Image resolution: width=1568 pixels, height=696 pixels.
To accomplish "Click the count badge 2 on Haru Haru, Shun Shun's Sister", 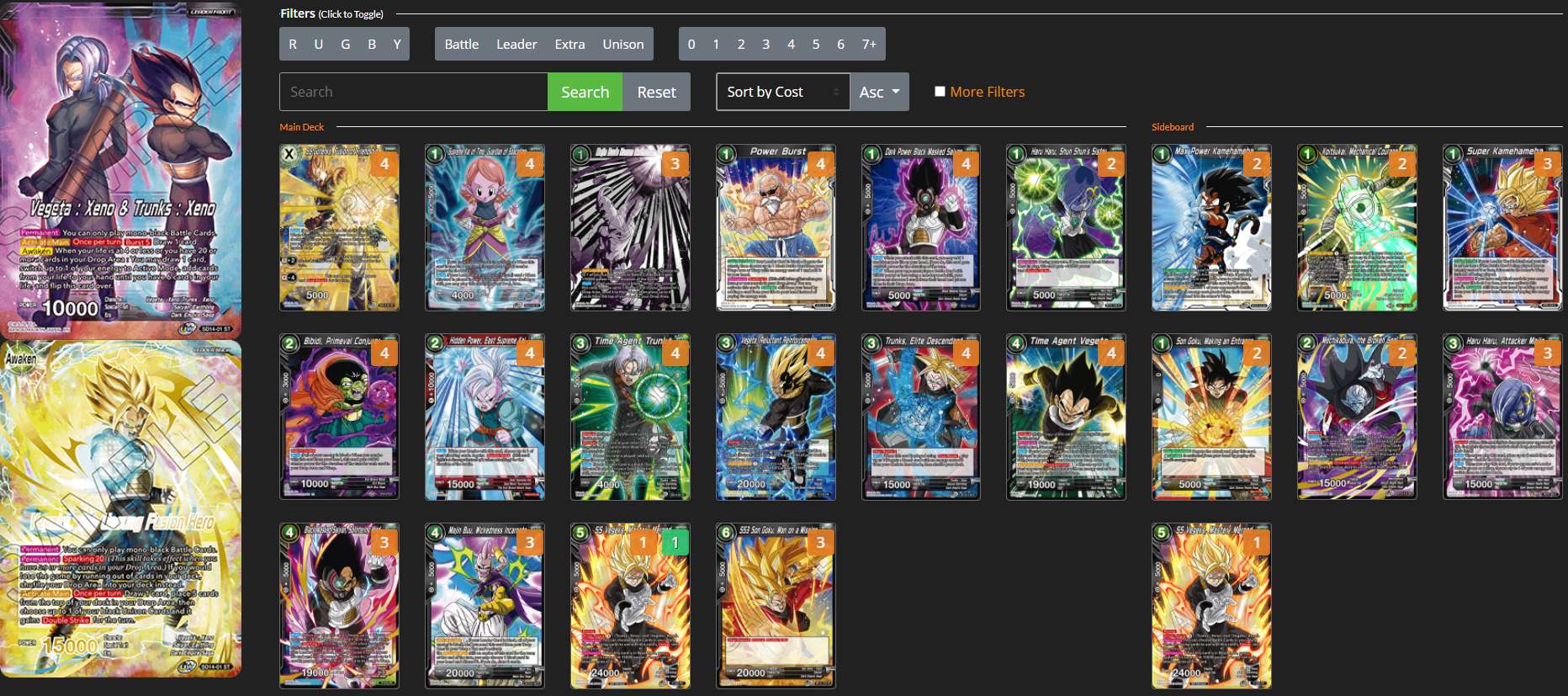I will (x=1111, y=164).
